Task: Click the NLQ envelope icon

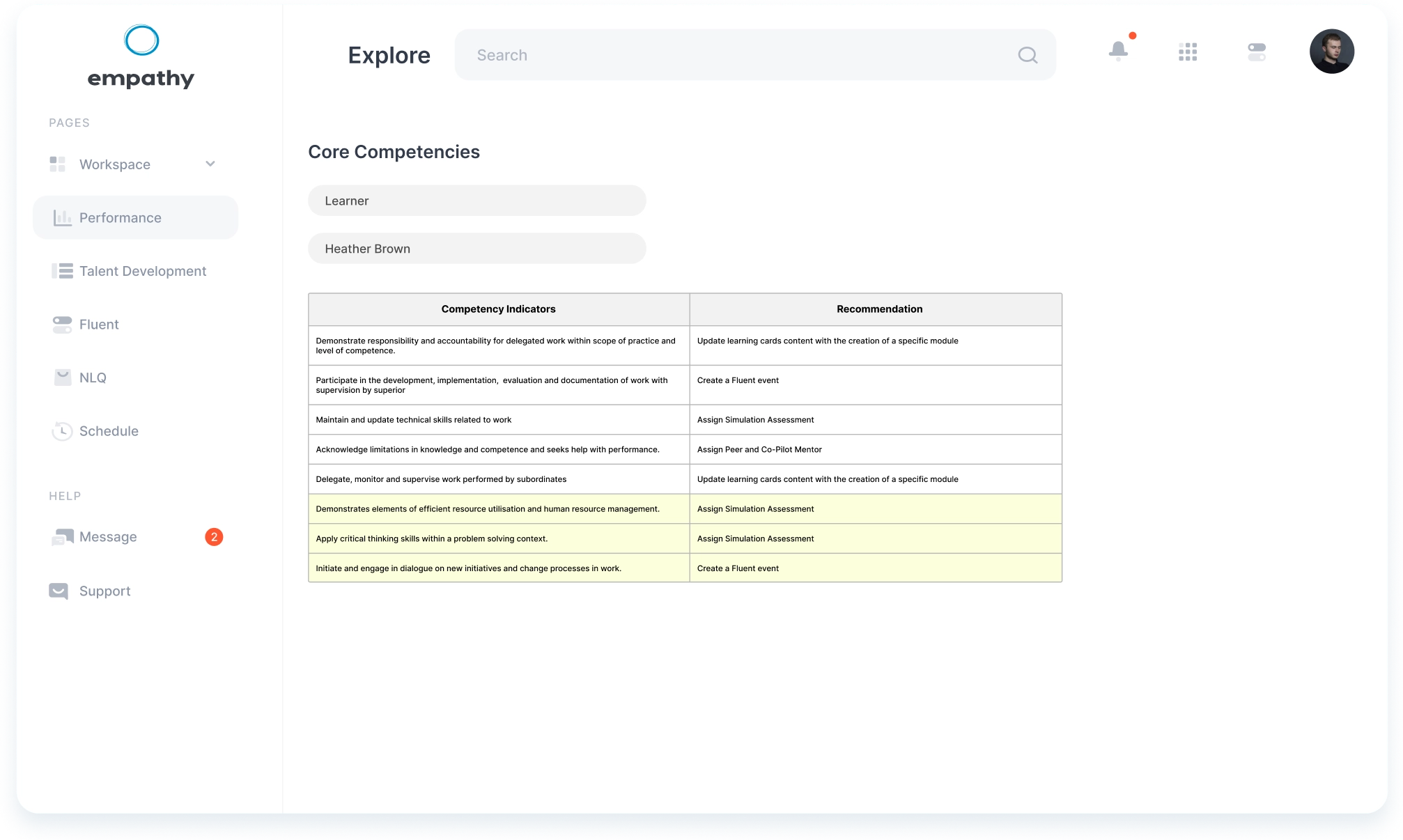Action: [x=63, y=378]
